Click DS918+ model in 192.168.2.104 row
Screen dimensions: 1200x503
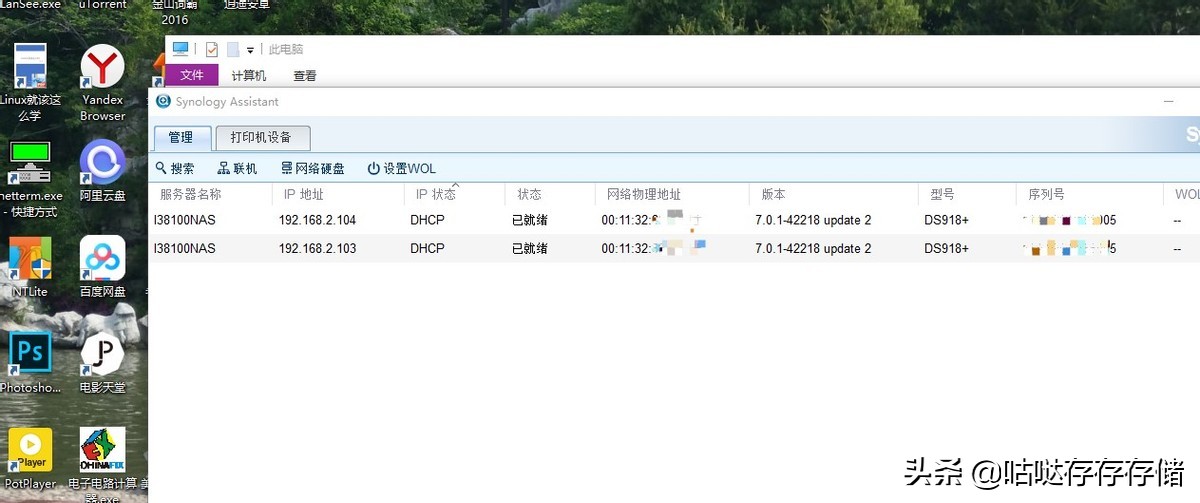946,220
